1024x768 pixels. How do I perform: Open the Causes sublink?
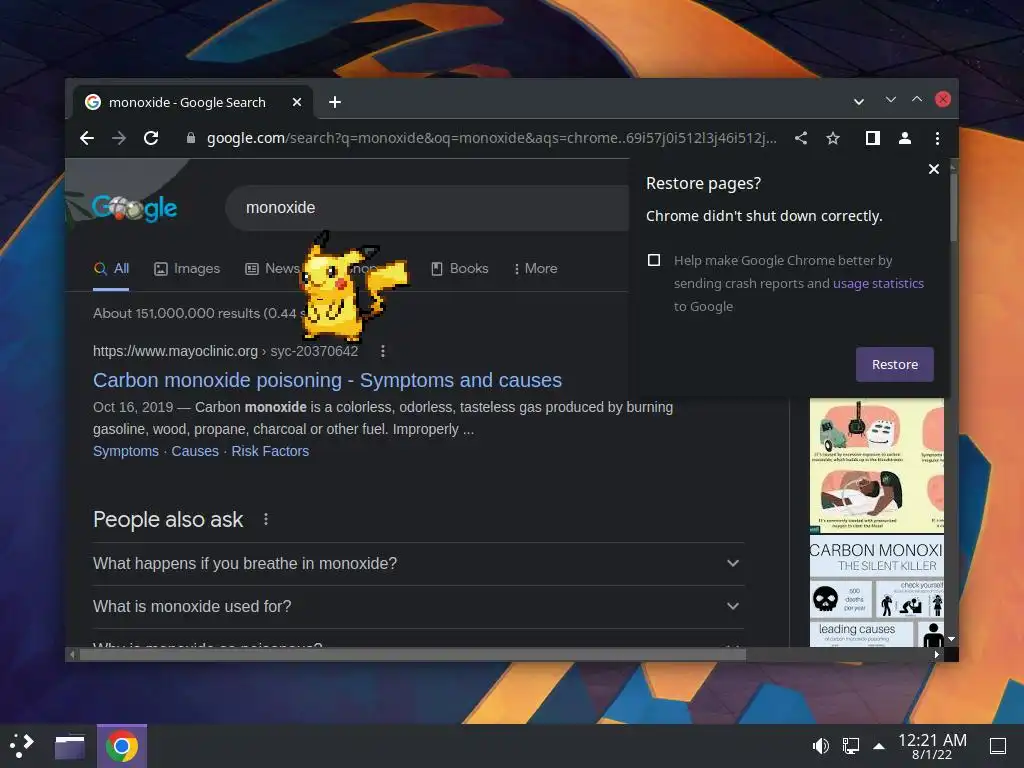[195, 451]
